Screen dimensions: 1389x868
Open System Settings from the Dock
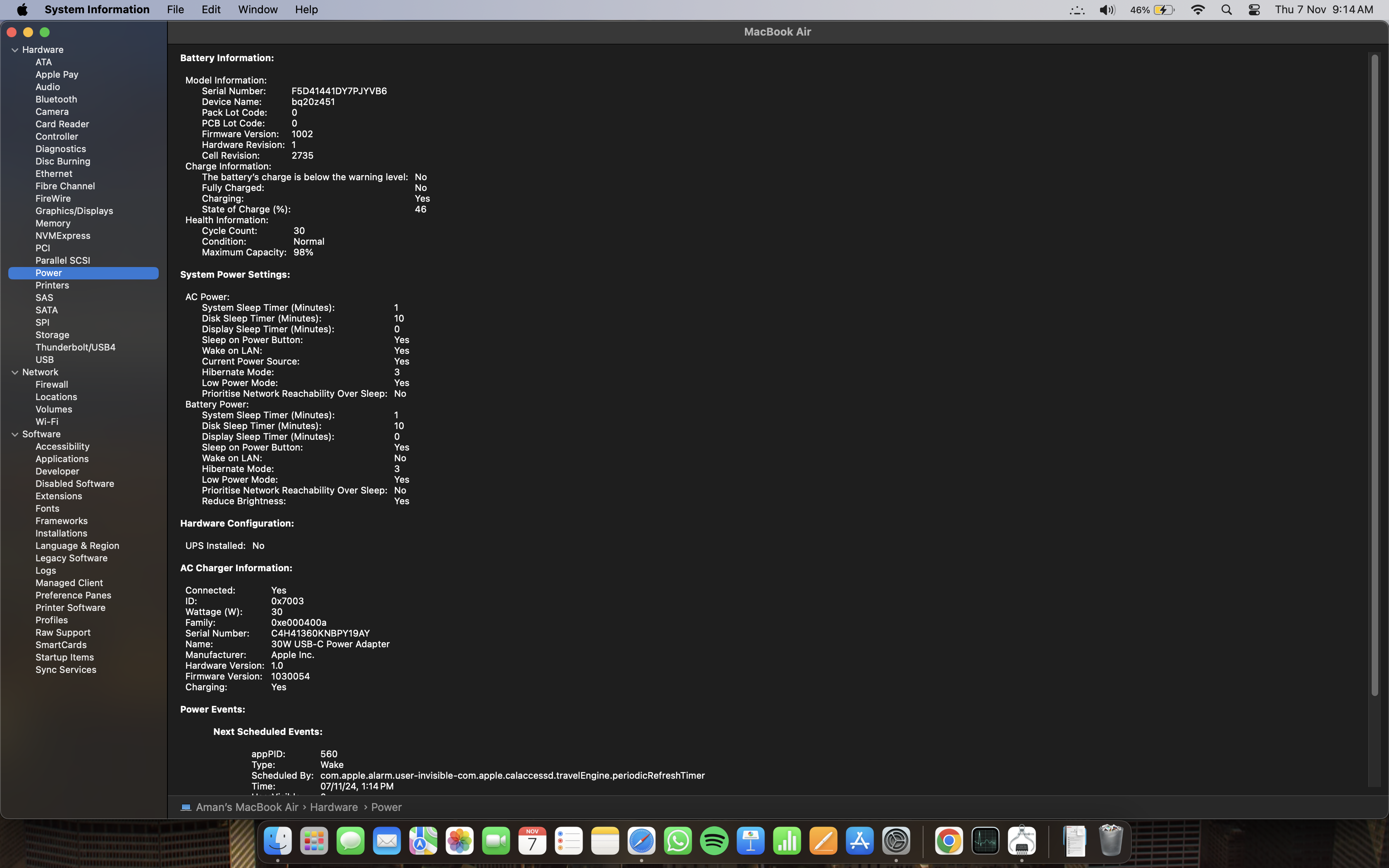[896, 842]
